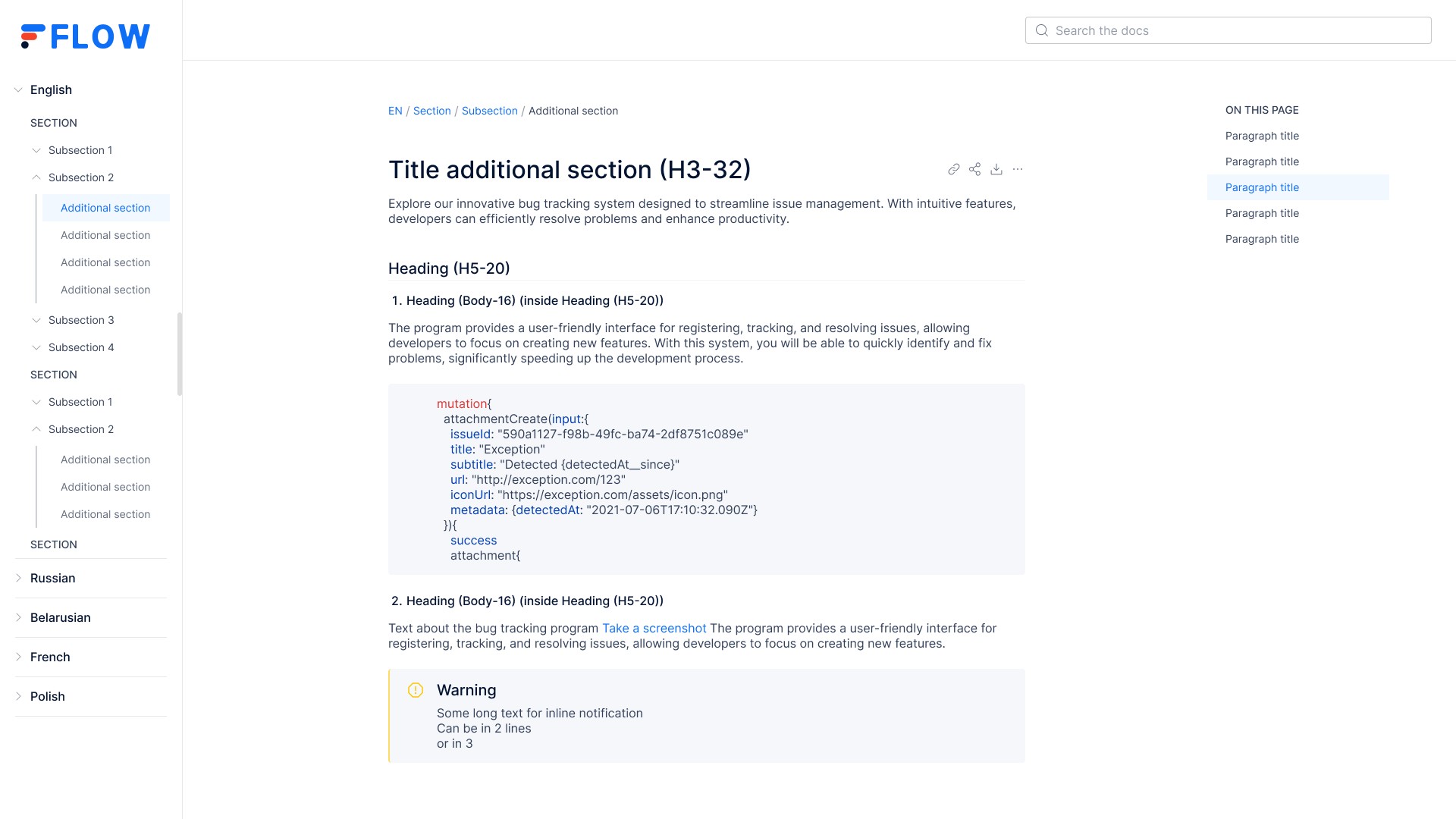
Task: Click the share icon next to the title
Action: pos(975,169)
